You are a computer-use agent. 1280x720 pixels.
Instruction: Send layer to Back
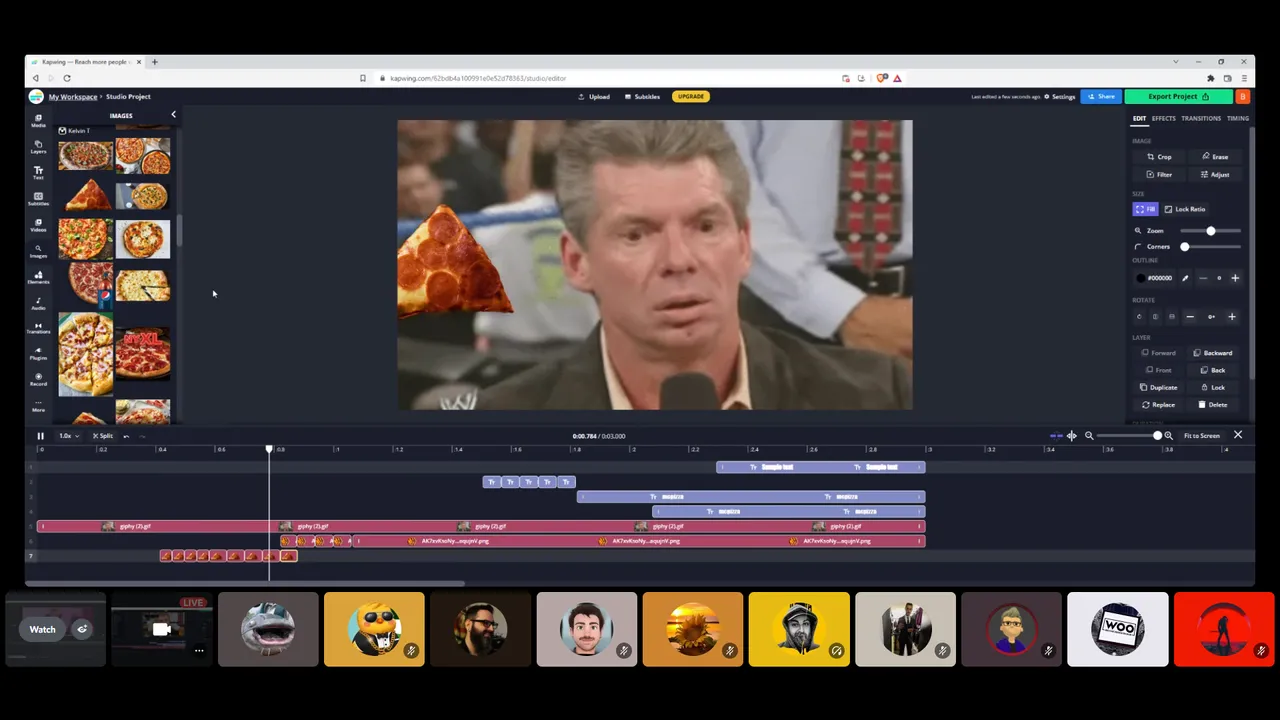(x=1213, y=370)
